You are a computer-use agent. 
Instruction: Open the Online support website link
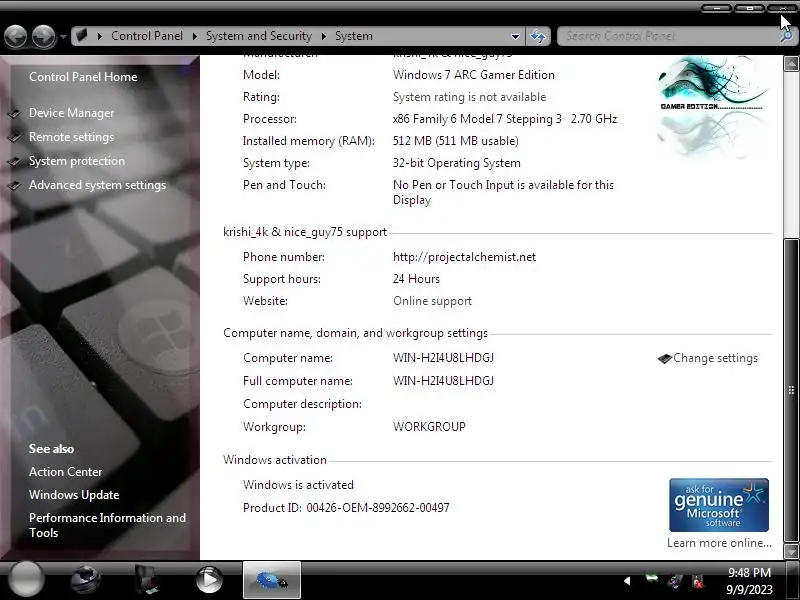coord(432,301)
